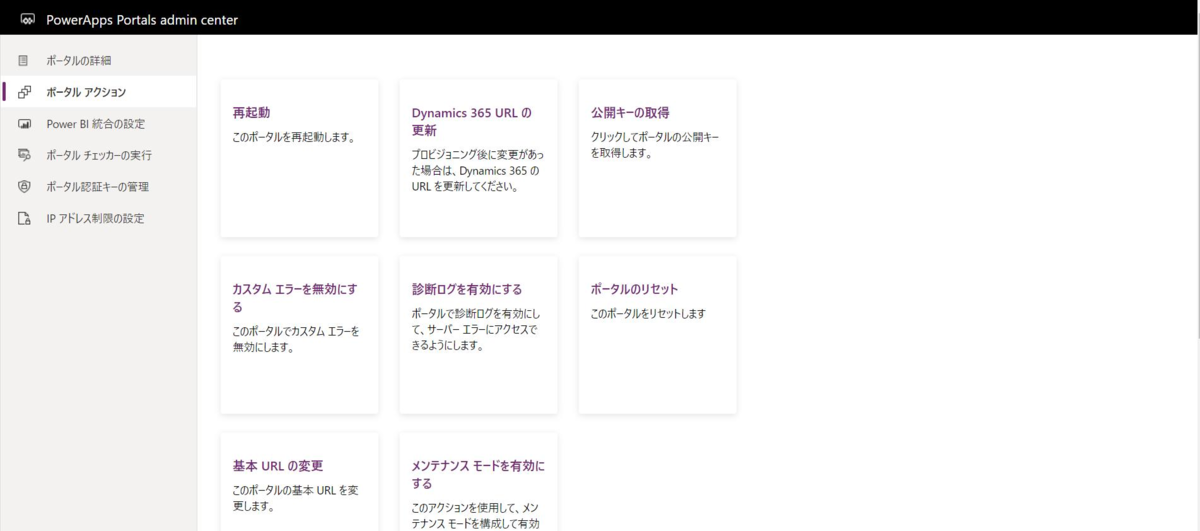
Task: Click the ポータル チェッカーの実行 icon
Action: coord(24,155)
